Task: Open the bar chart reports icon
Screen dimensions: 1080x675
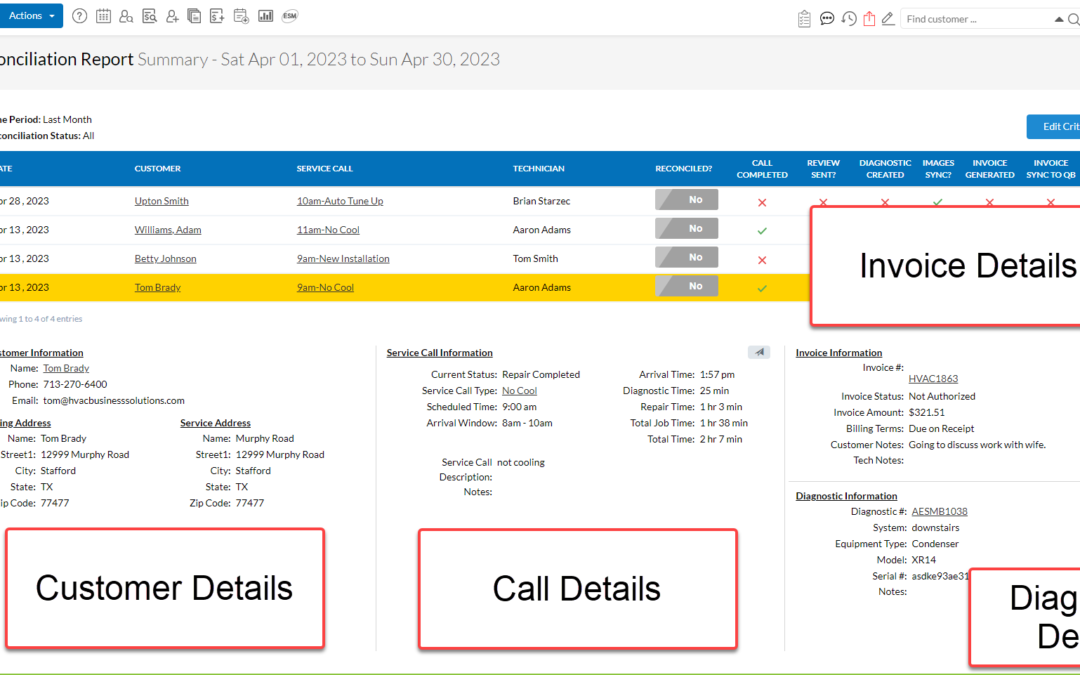Action: click(266, 17)
